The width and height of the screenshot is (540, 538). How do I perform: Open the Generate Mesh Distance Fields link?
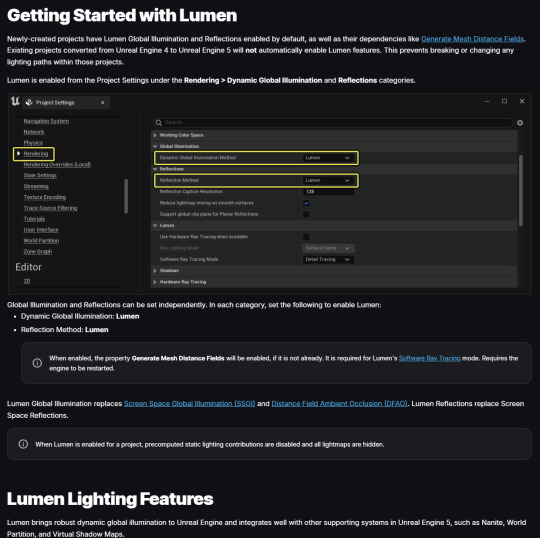pos(472,39)
